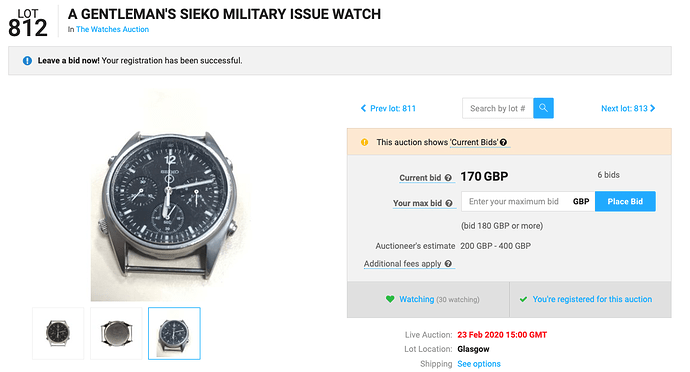
Task: Click the main Seiko watch image
Action: (x=169, y=195)
